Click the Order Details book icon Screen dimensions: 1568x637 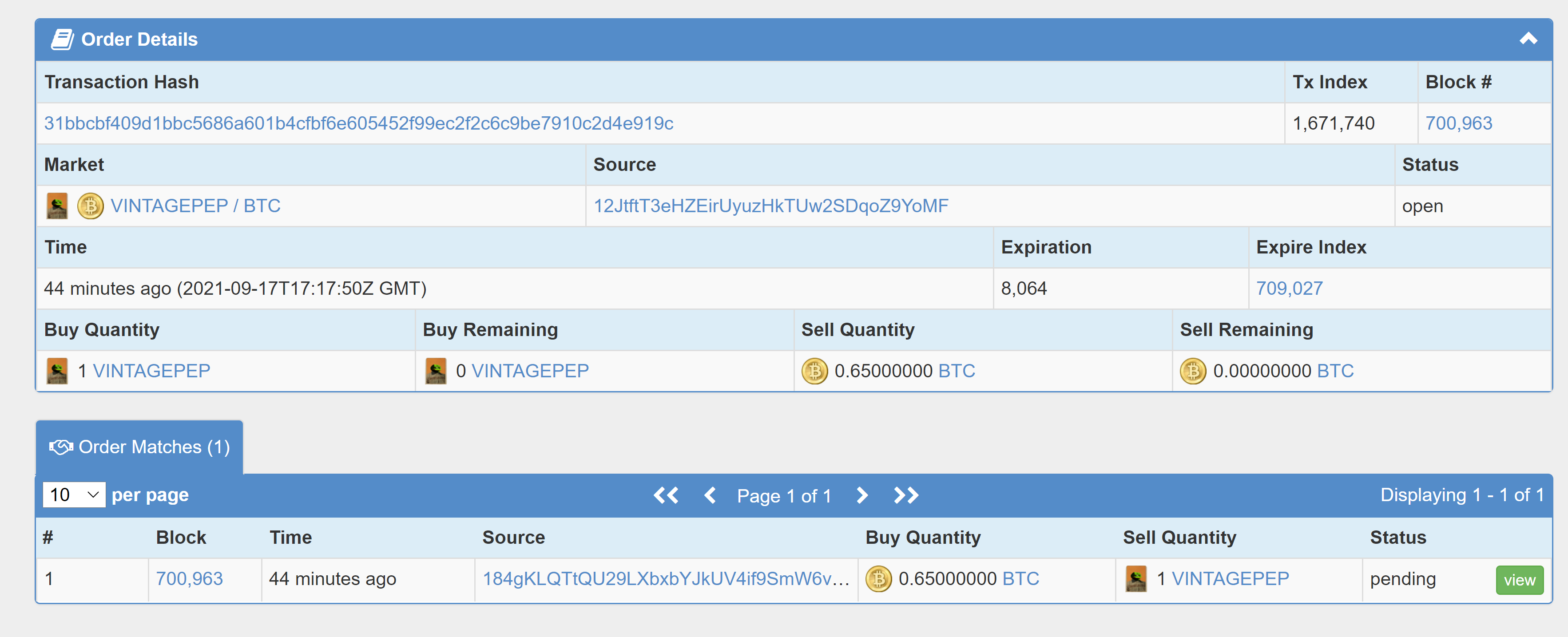pyautogui.click(x=62, y=40)
